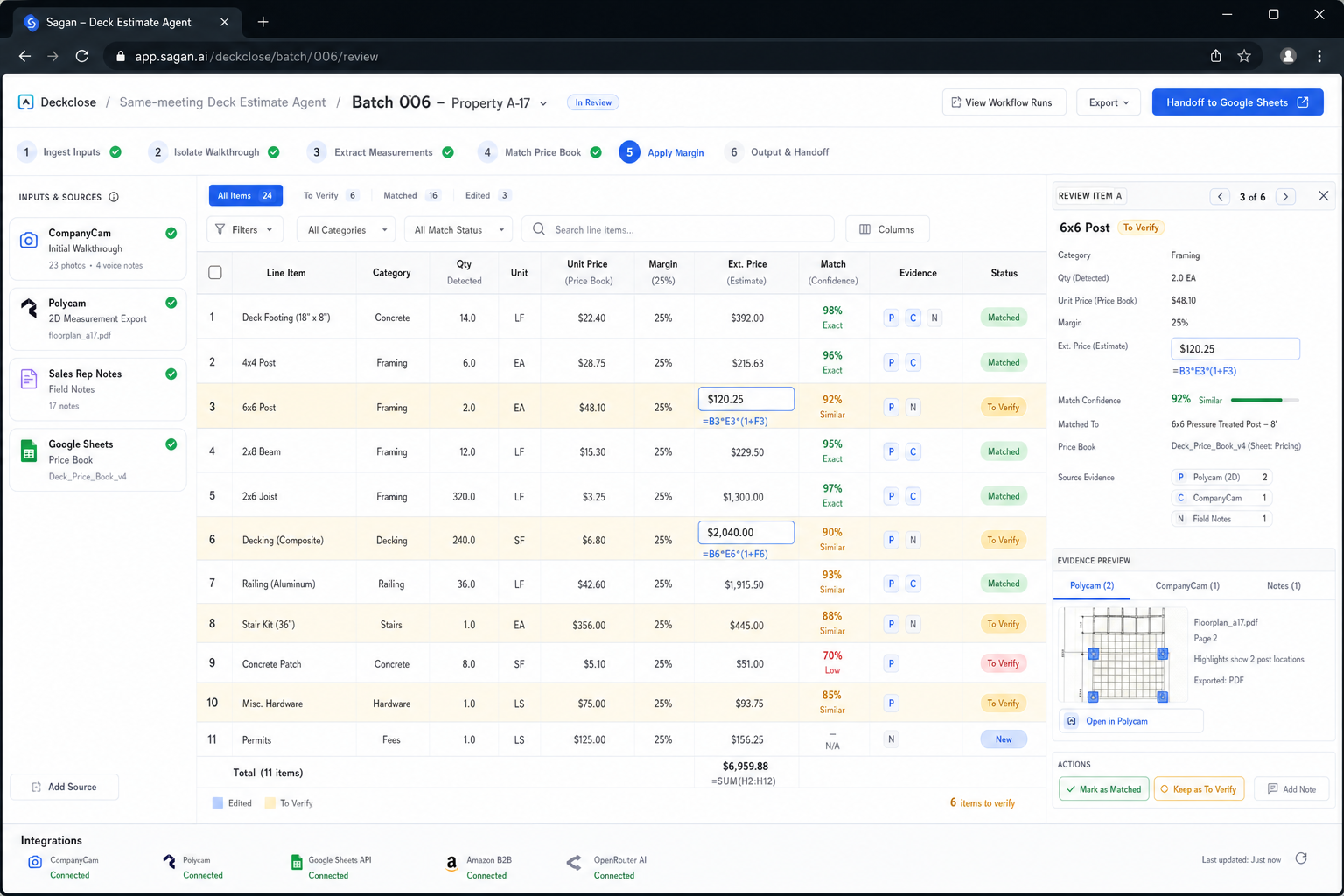Click the N evidence badge in Deck Footing row

(934, 318)
